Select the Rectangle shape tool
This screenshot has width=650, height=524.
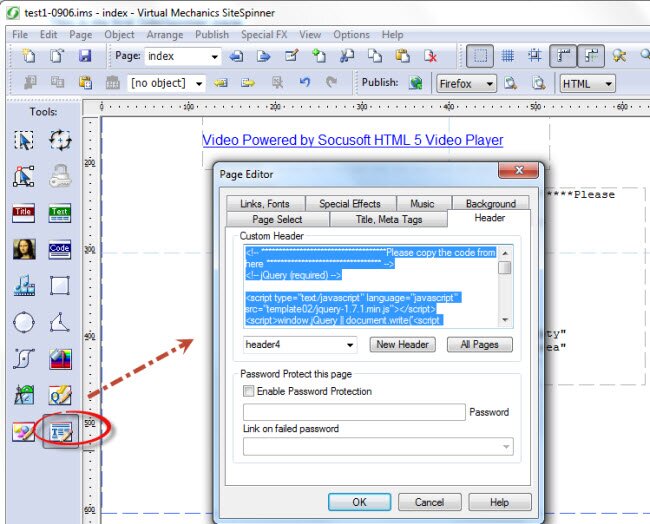click(60, 286)
